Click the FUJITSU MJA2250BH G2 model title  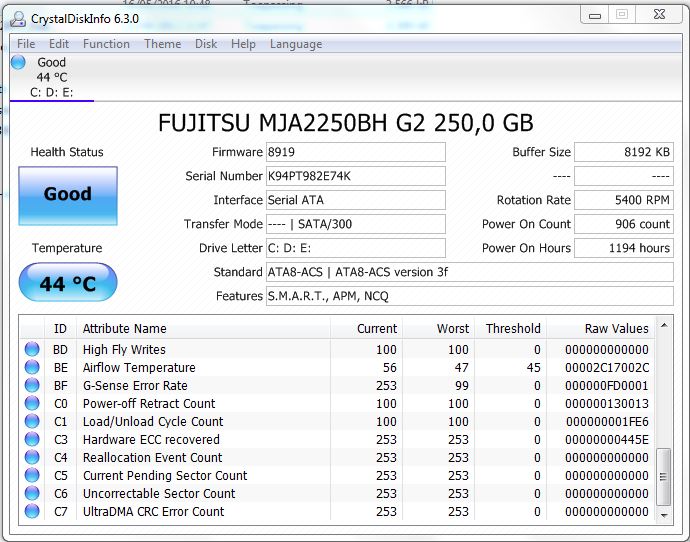[x=345, y=123]
